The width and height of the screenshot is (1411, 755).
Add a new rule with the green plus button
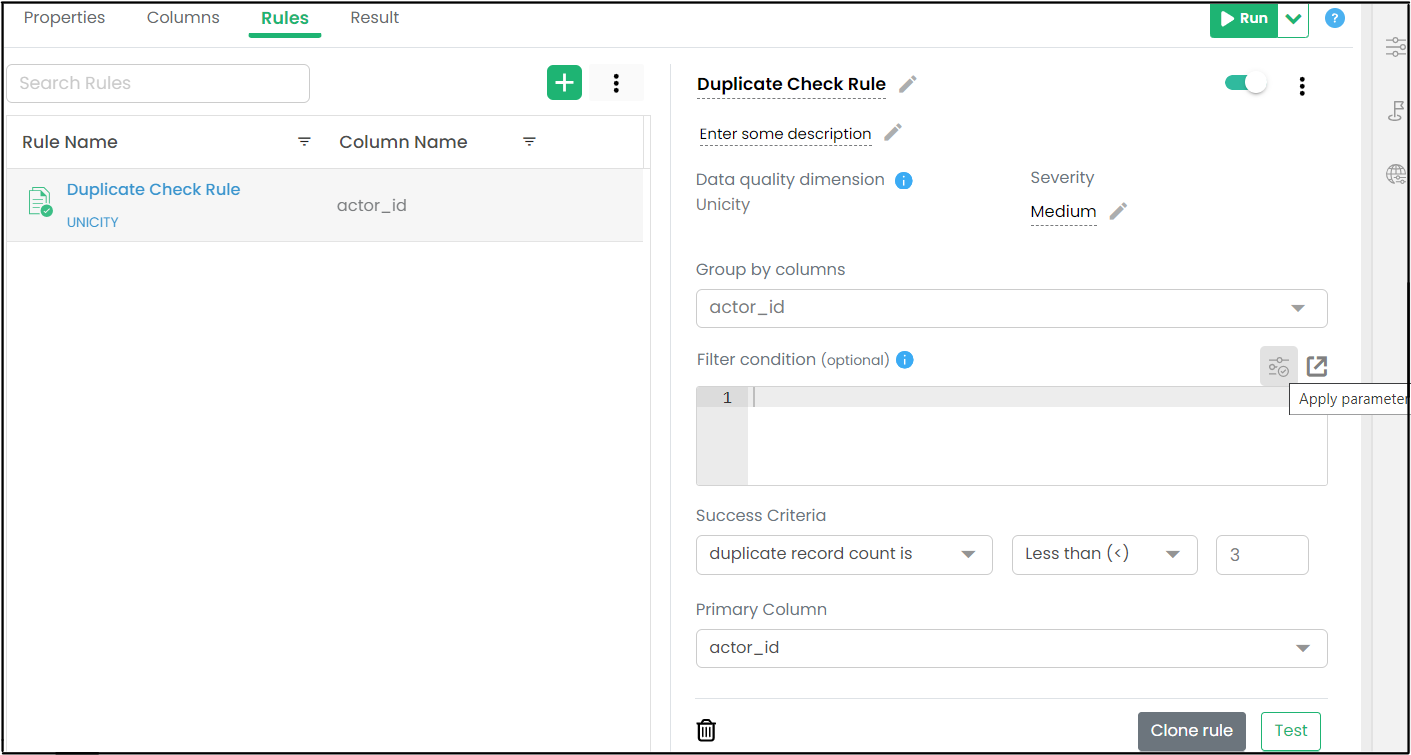pos(564,83)
